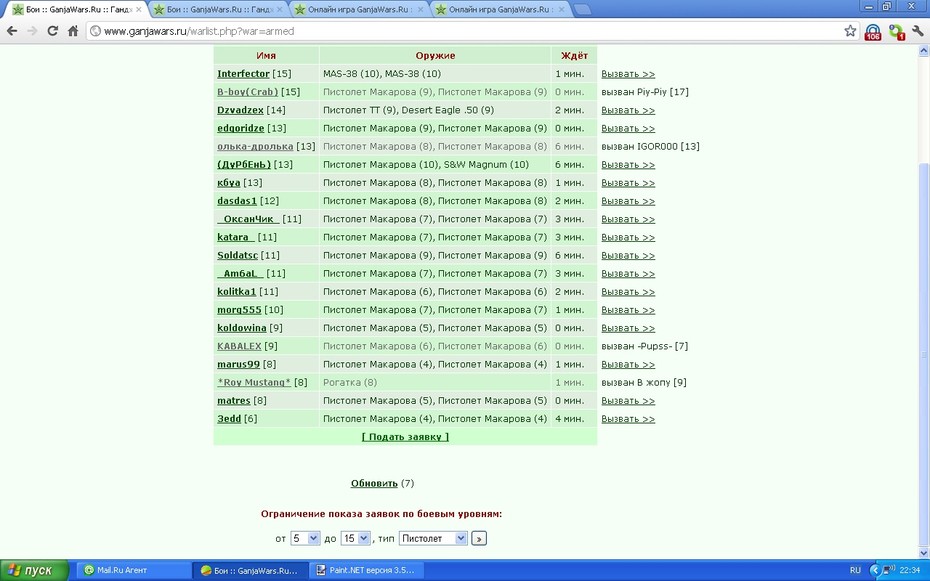Open player profile 'Dzvadzex'

tap(240, 110)
